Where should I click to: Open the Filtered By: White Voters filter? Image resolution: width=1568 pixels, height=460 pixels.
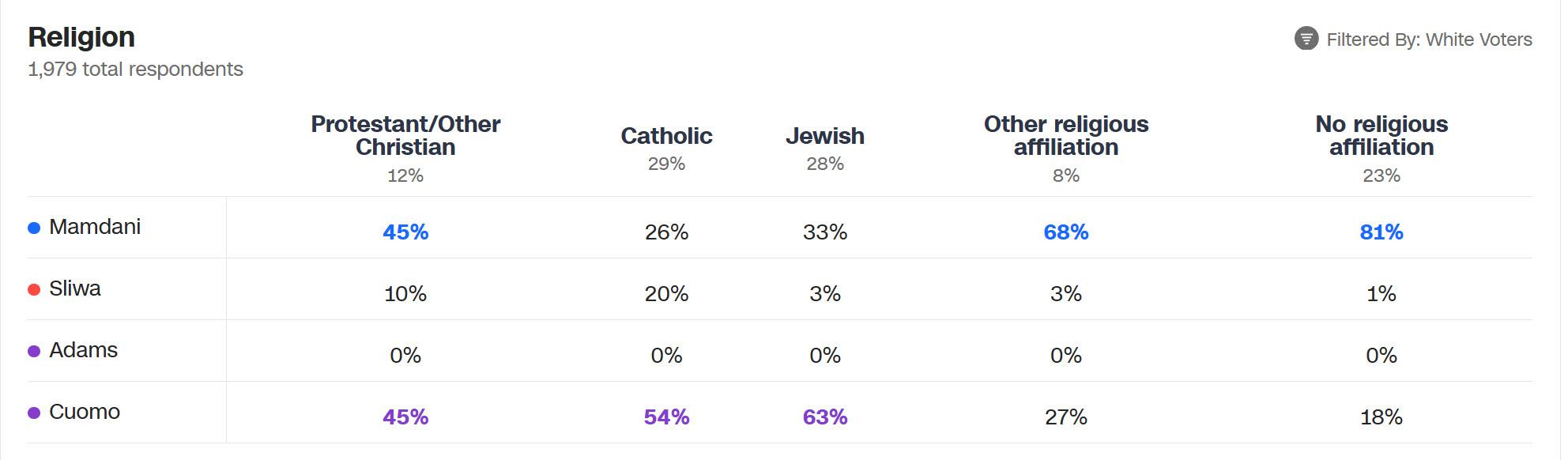1428,40
